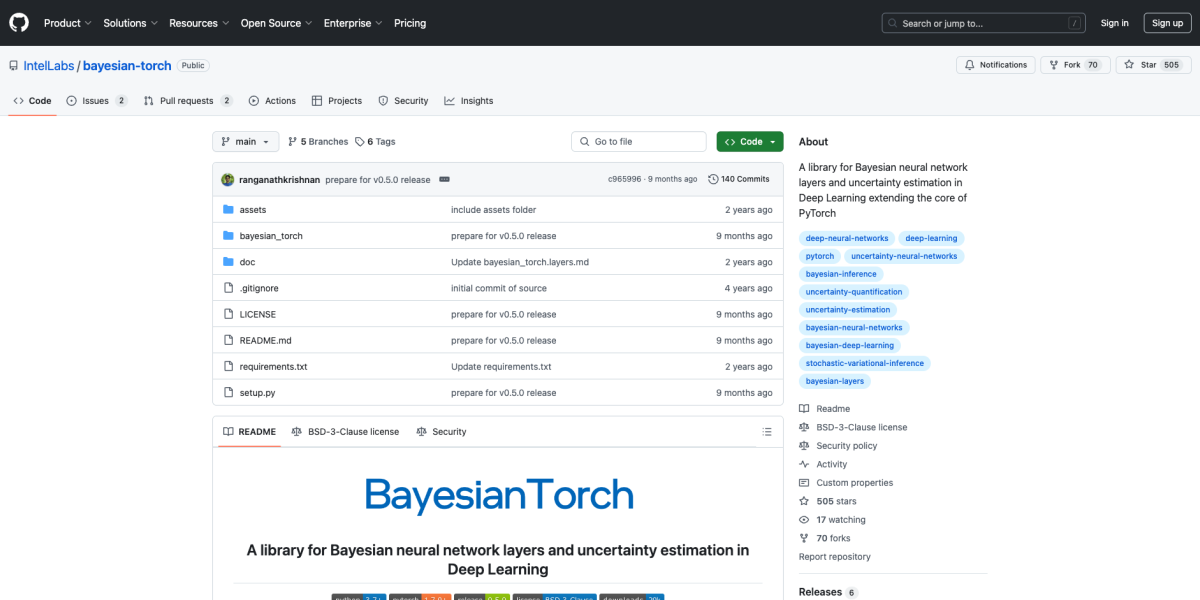Click the Go to file search field
The height and width of the screenshot is (600, 1200).
pyautogui.click(x=638, y=141)
